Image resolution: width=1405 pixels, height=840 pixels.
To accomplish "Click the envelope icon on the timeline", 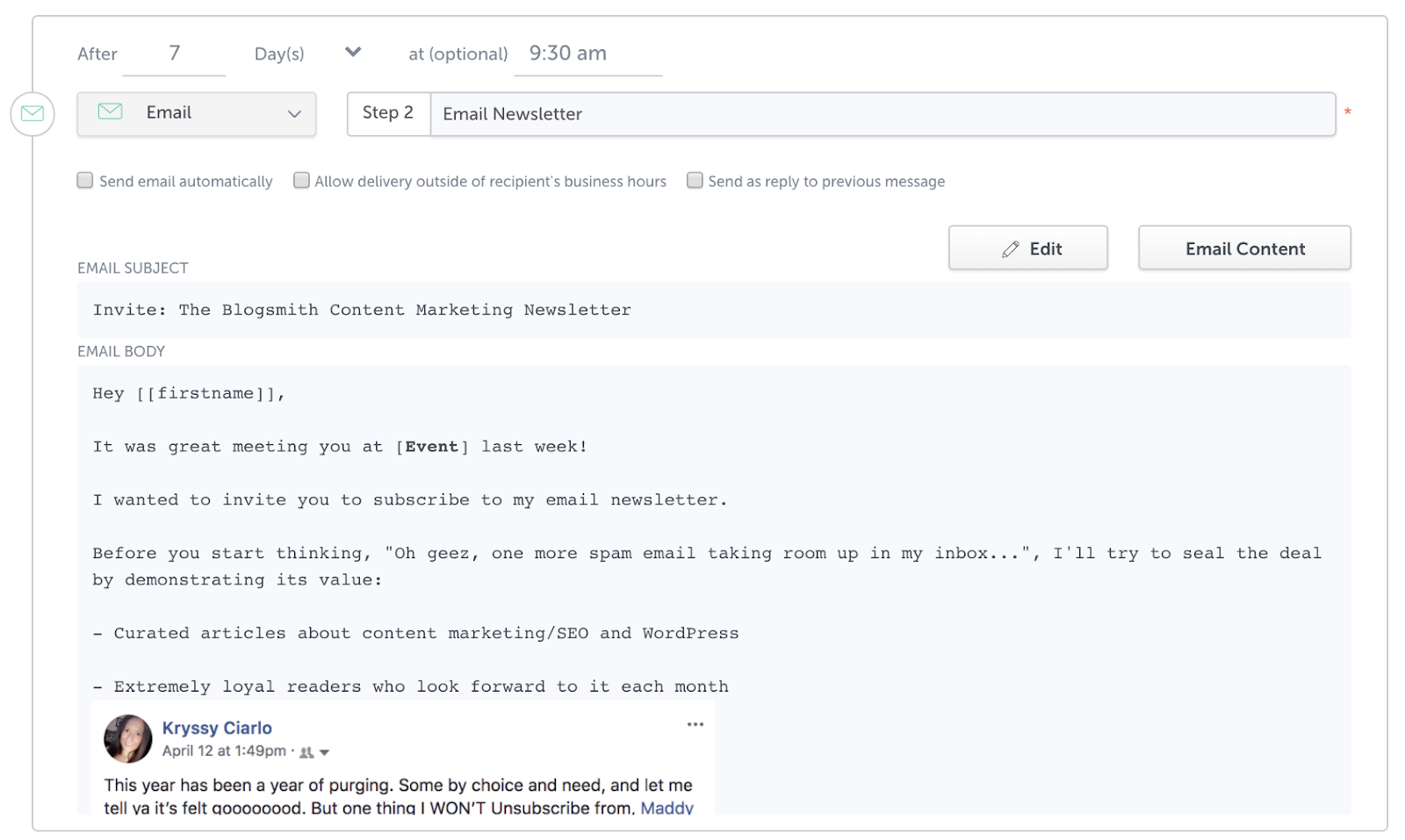I will point(32,114).
